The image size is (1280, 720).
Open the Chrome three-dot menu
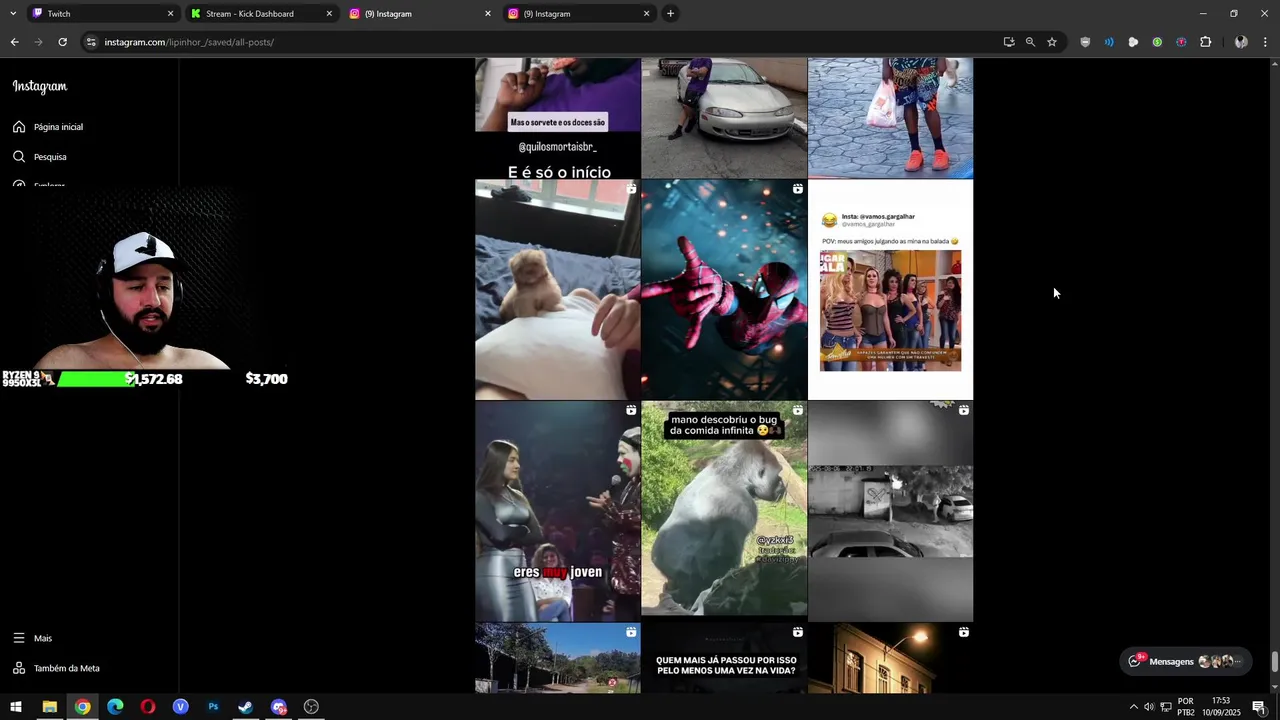click(x=1265, y=42)
